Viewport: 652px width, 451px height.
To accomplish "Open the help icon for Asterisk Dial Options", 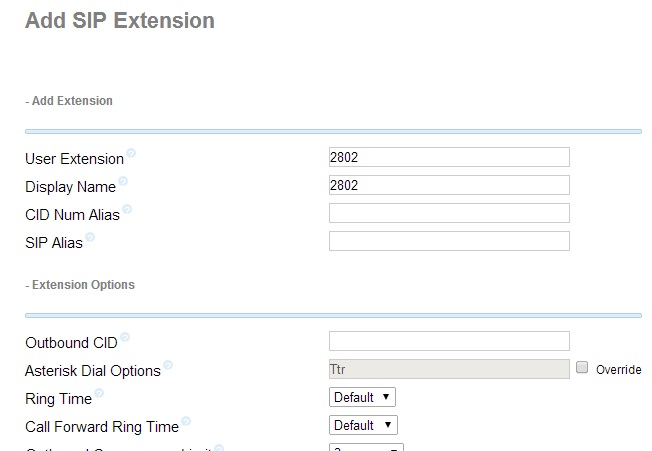I will click(x=168, y=366).
